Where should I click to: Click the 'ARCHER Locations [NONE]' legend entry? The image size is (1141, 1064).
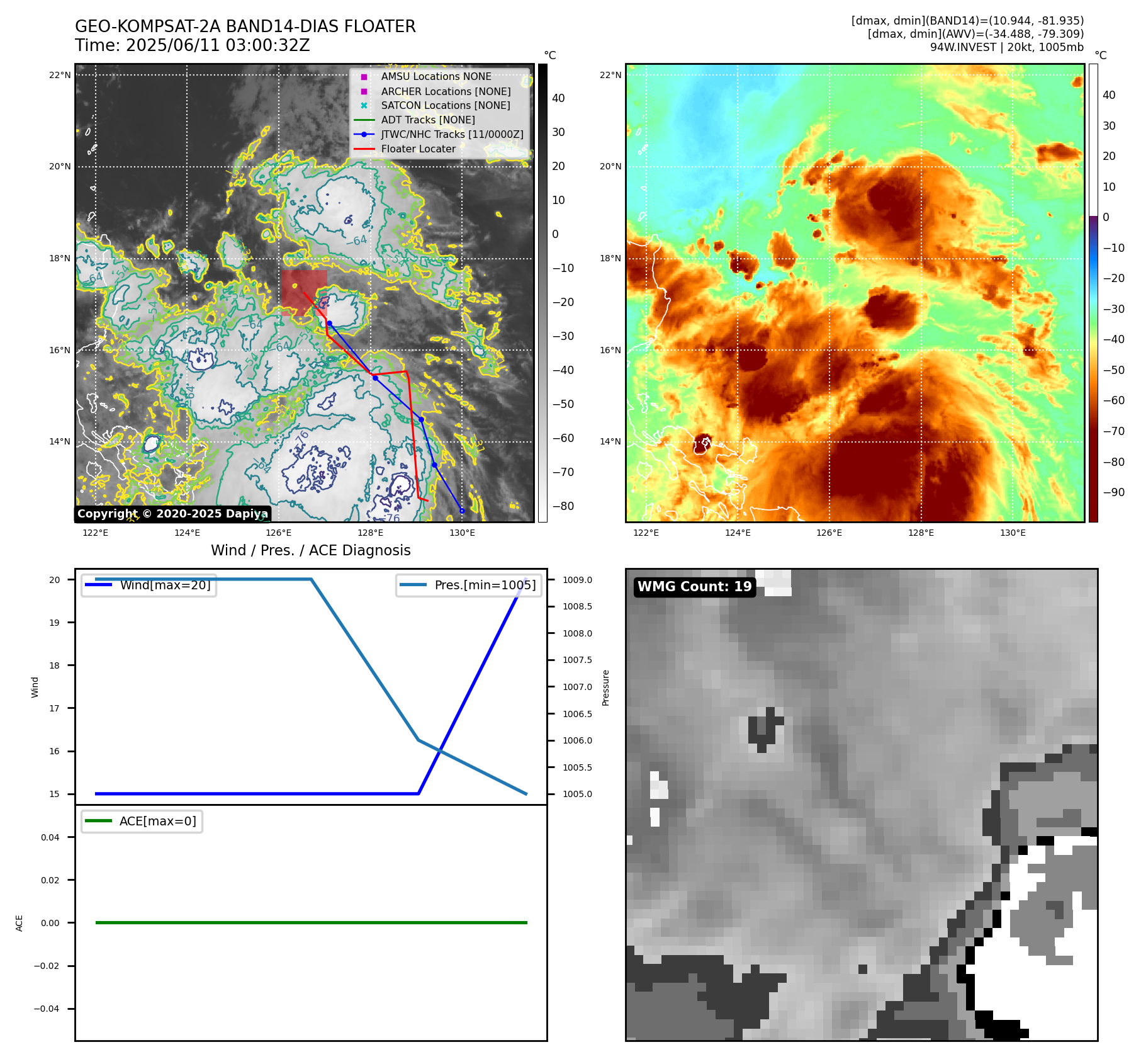point(446,91)
